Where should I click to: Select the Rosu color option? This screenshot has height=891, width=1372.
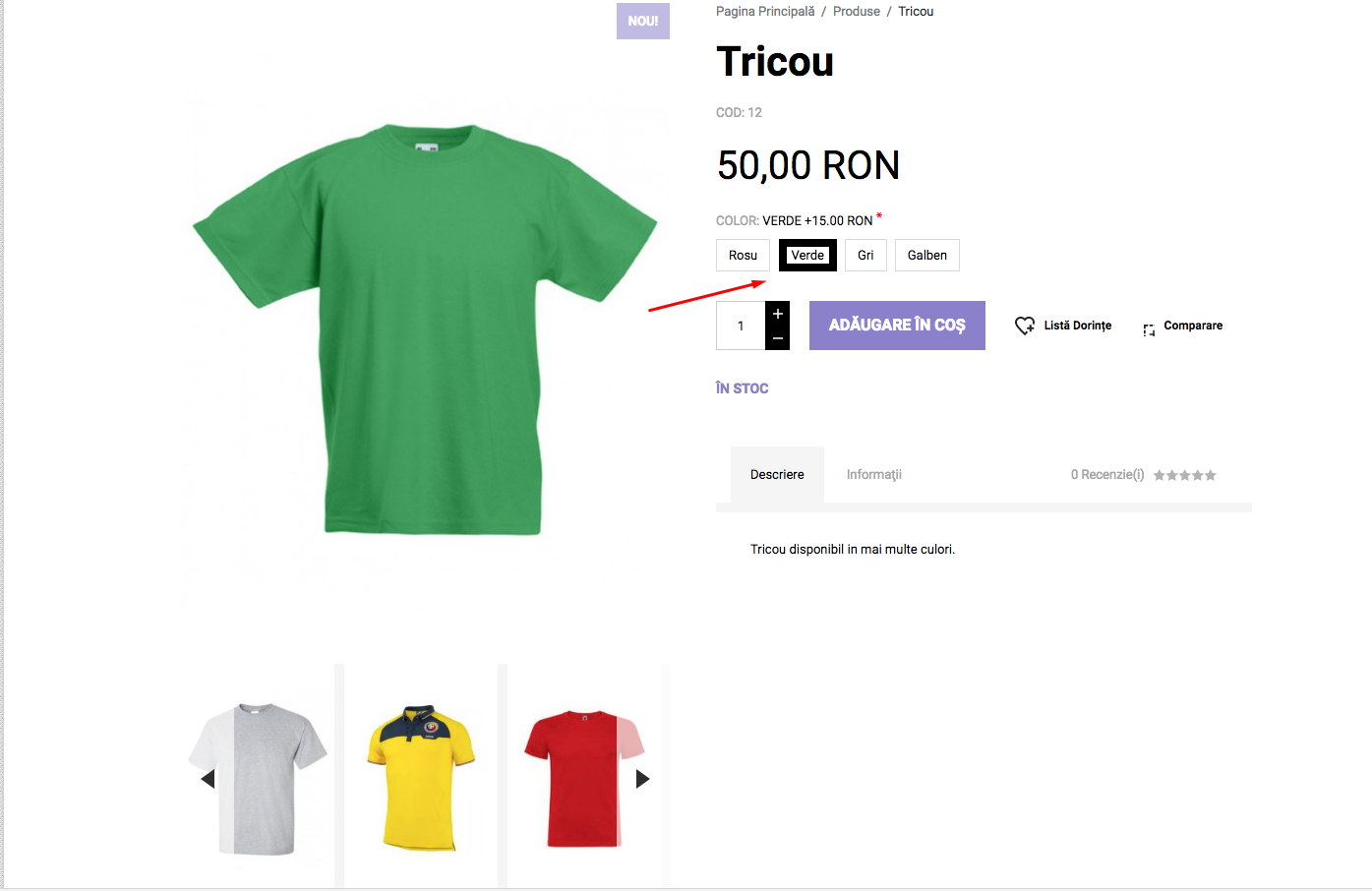(x=743, y=255)
